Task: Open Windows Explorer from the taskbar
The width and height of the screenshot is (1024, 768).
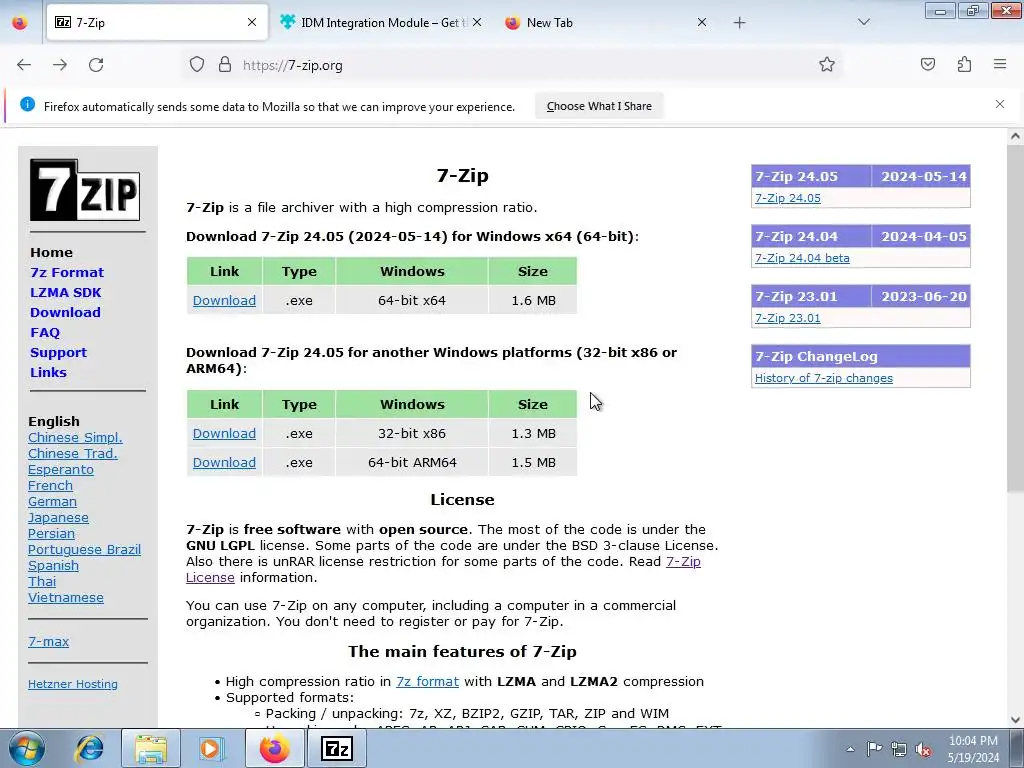Action: point(151,748)
